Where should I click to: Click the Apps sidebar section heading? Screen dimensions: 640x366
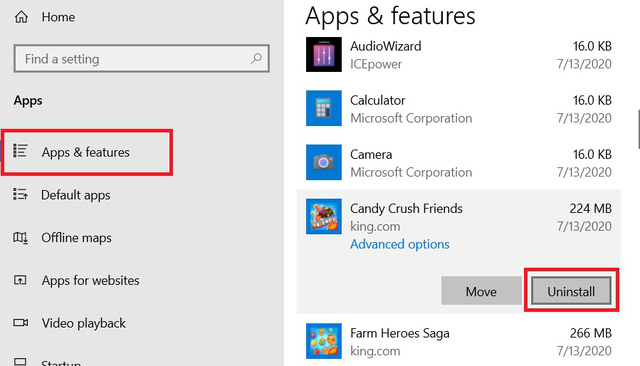(28, 100)
